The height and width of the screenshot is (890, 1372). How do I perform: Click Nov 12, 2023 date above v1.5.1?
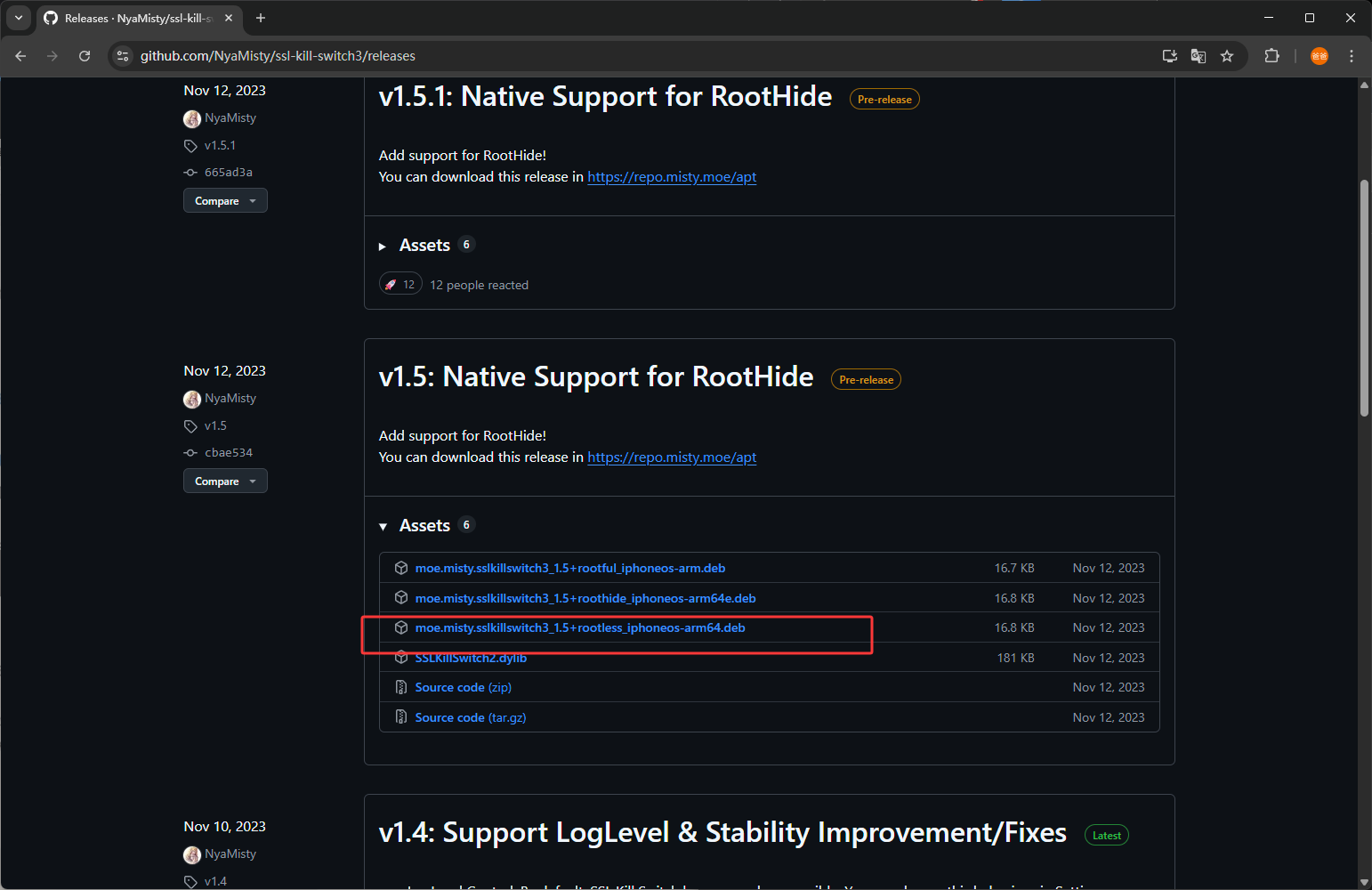[x=225, y=91]
